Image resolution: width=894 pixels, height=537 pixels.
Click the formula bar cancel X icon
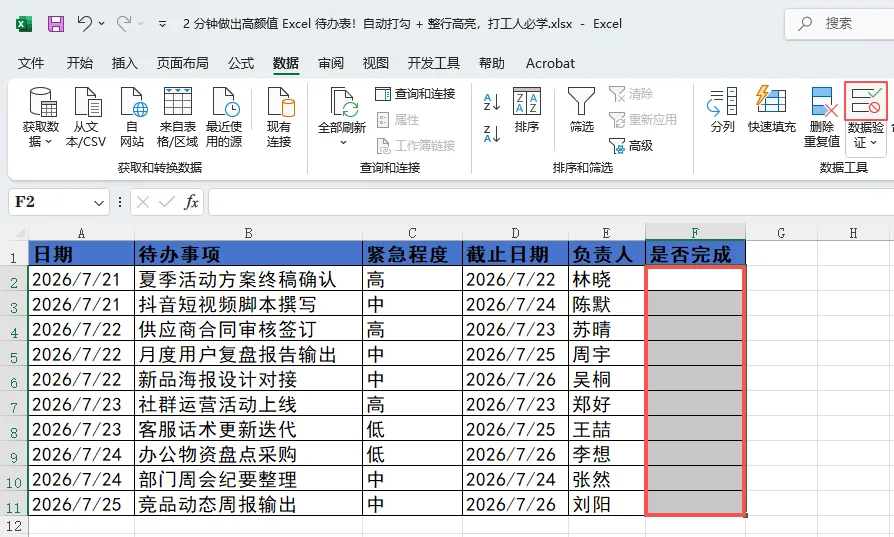pyautogui.click(x=143, y=202)
